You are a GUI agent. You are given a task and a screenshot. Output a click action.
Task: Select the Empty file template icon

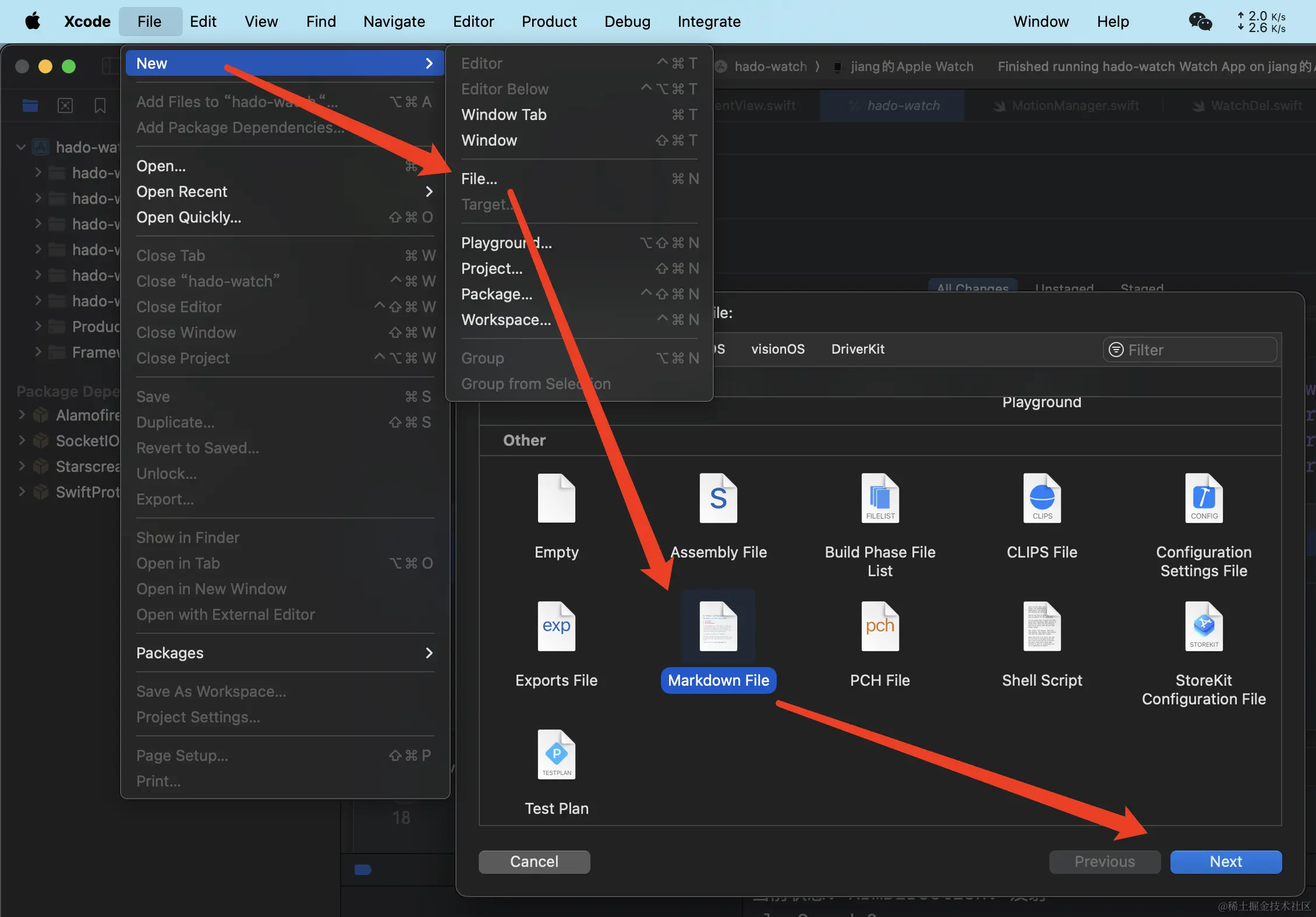[556, 499]
